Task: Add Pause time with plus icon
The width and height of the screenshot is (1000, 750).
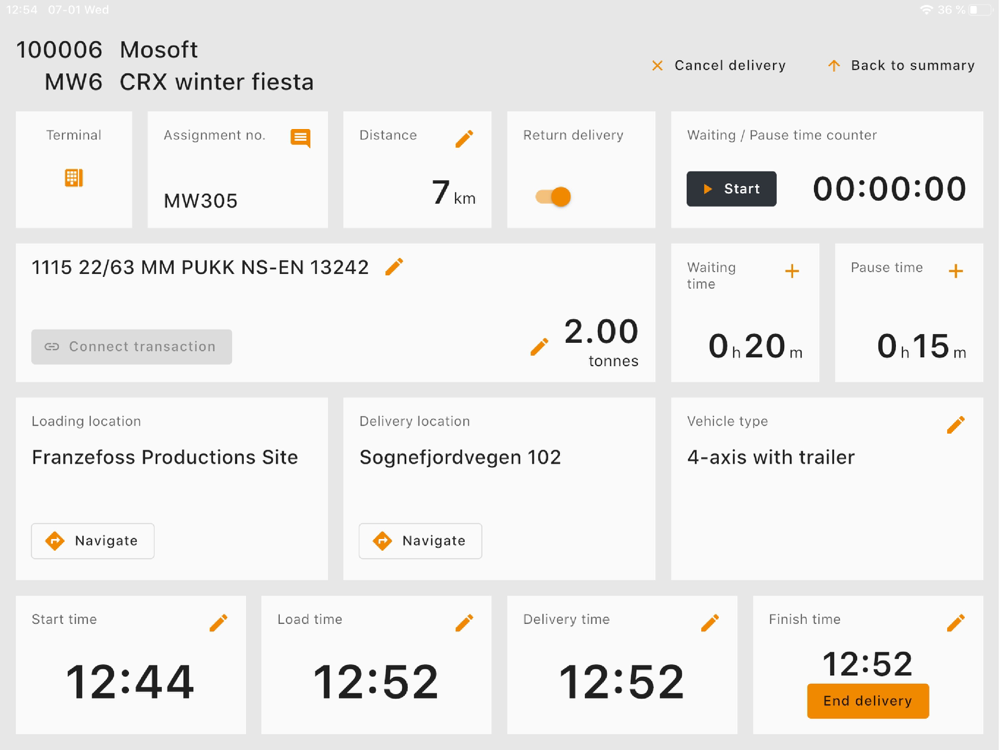Action: 955,271
